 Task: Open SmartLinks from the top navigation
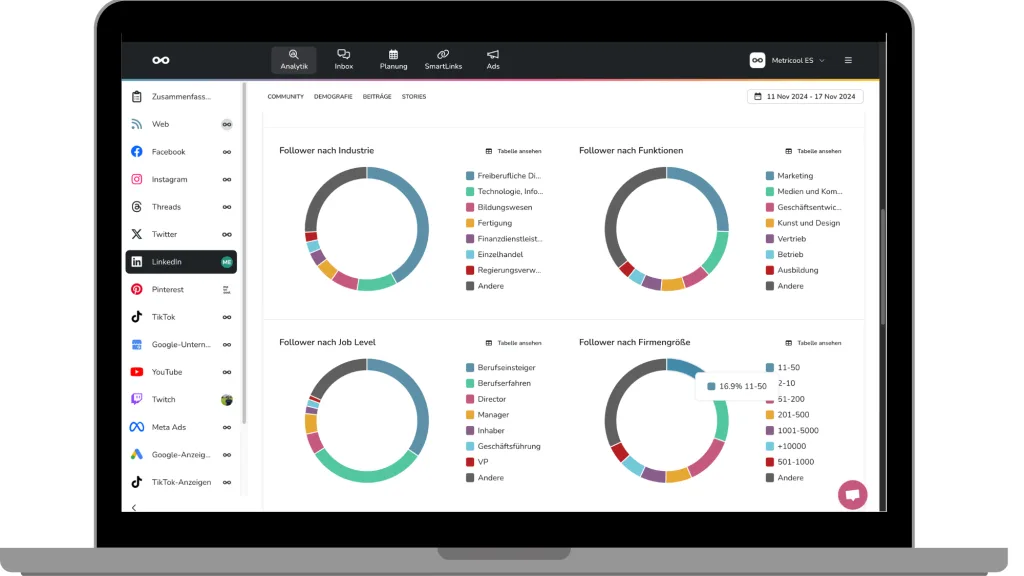442,60
